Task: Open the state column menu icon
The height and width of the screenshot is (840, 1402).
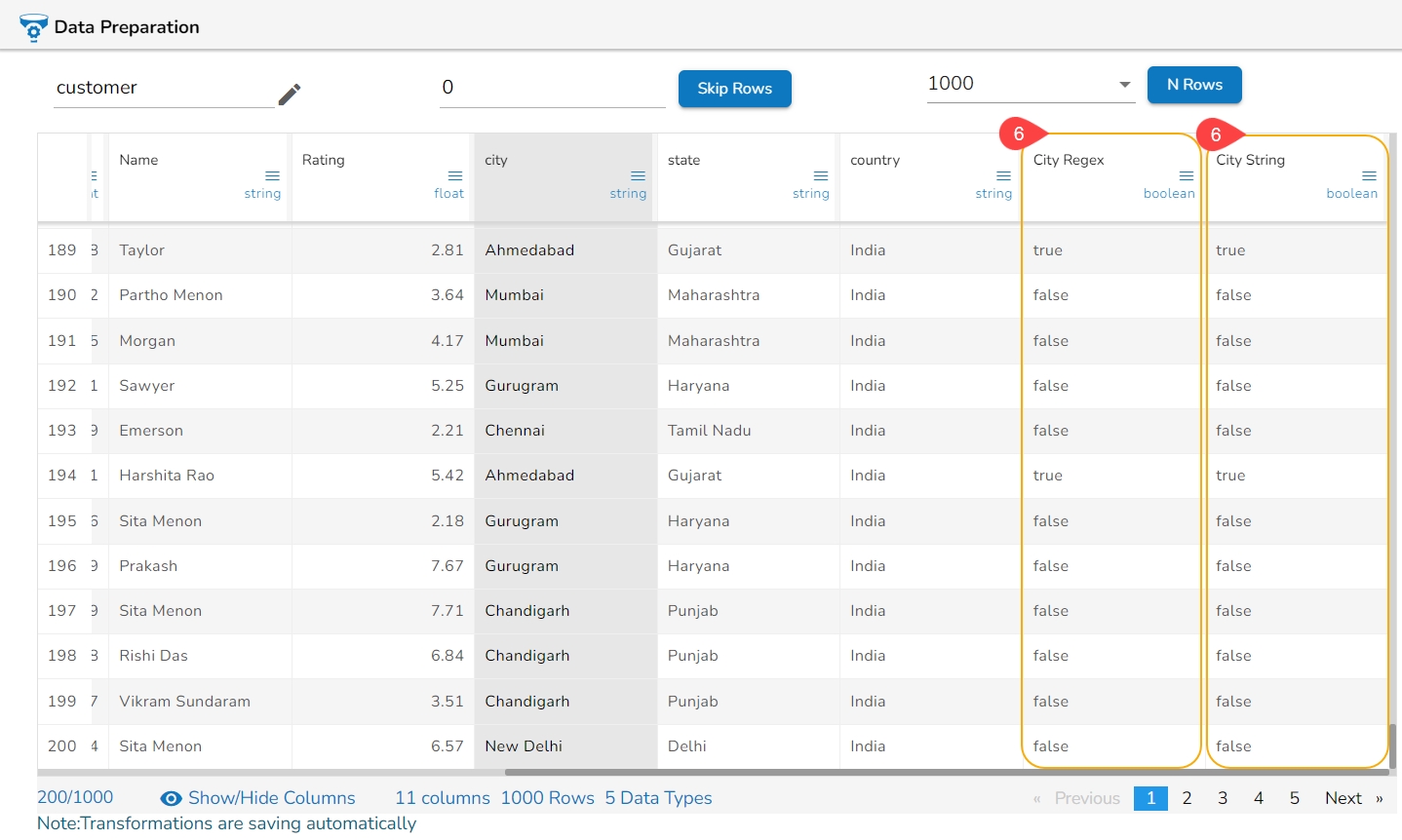Action: coord(820,176)
